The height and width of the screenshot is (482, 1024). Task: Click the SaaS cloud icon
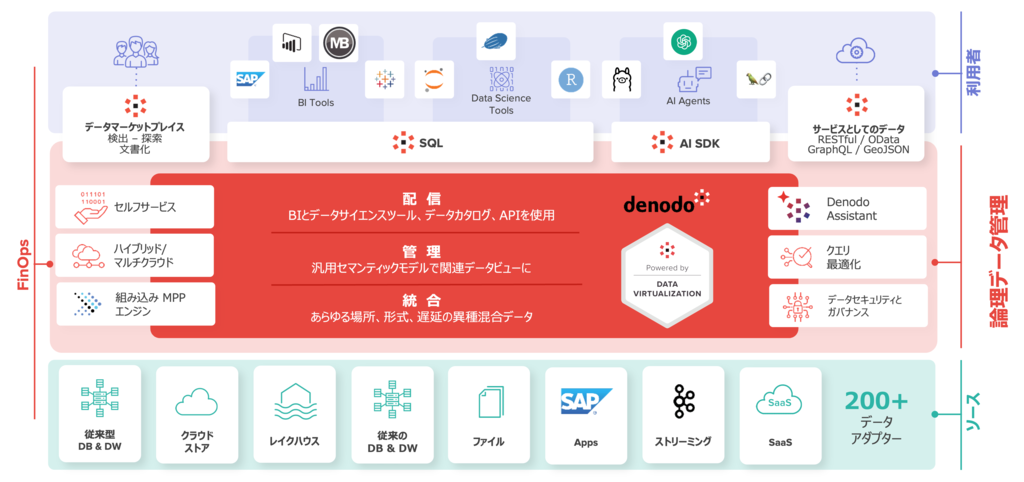(x=780, y=402)
